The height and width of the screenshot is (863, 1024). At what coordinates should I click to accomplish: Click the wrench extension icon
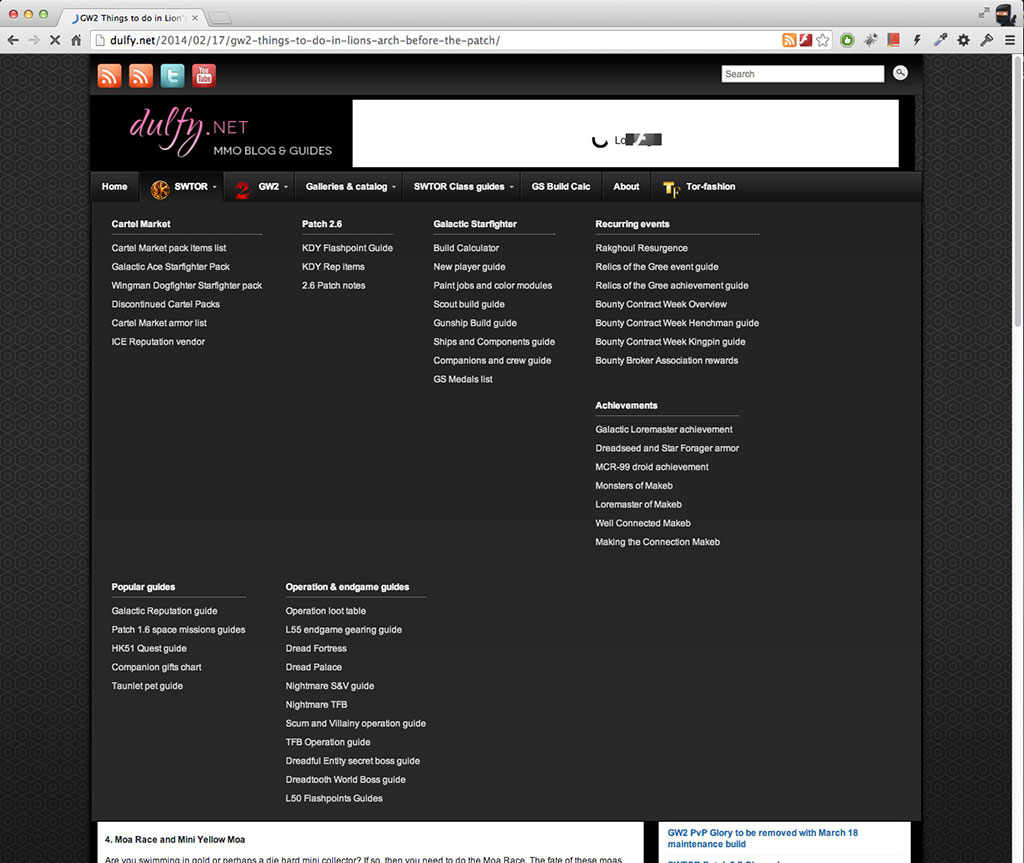[987, 41]
